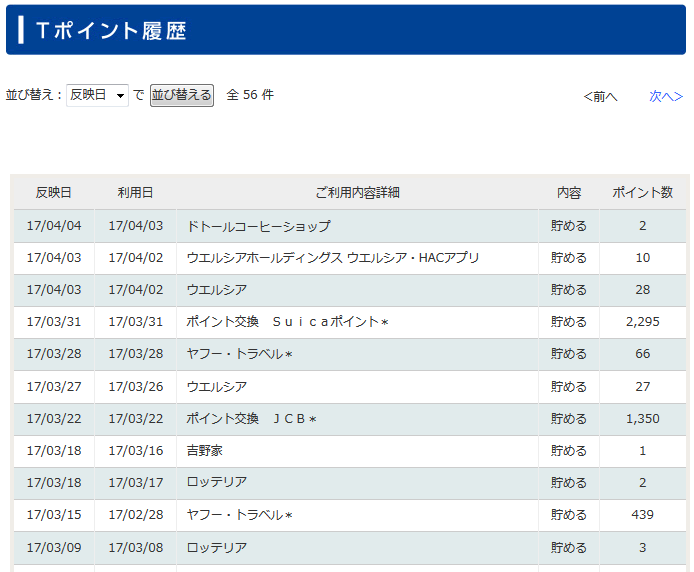Click ポイント交換 JCB entry
This screenshot has width=694, height=572.
click(x=251, y=419)
